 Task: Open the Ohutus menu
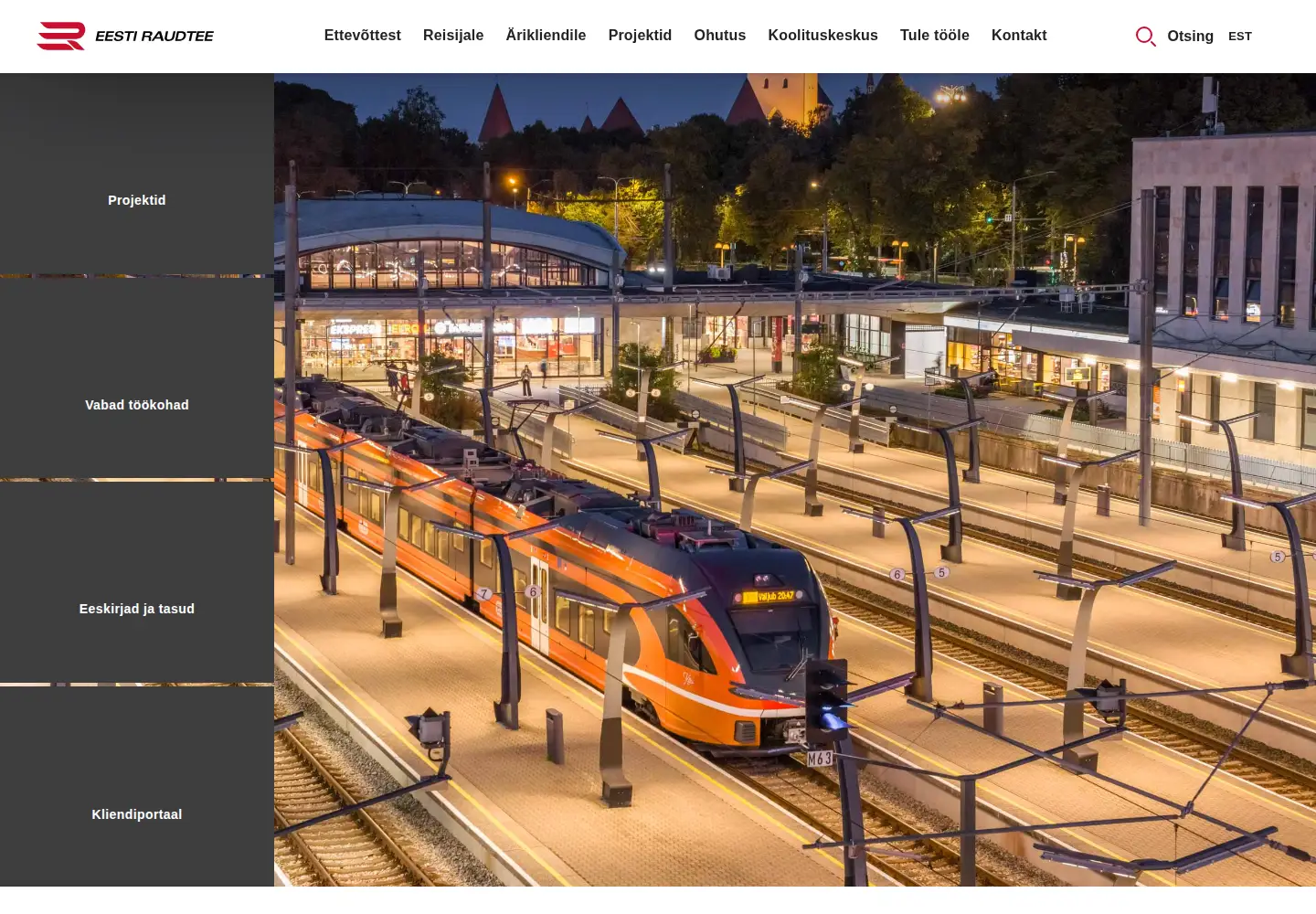(719, 36)
